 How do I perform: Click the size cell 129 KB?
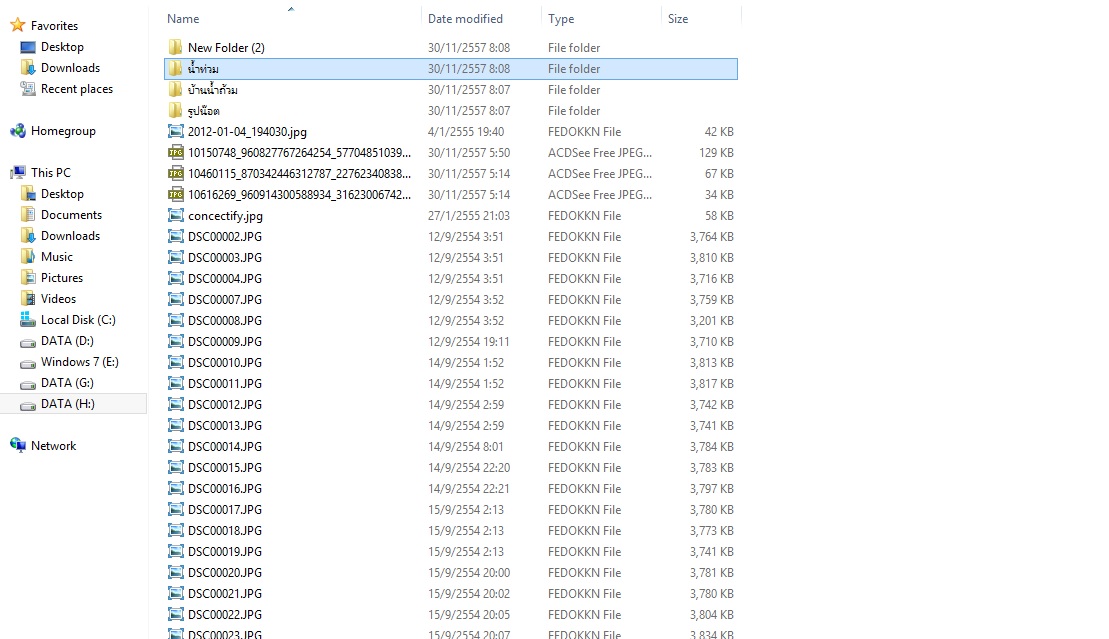coord(716,153)
